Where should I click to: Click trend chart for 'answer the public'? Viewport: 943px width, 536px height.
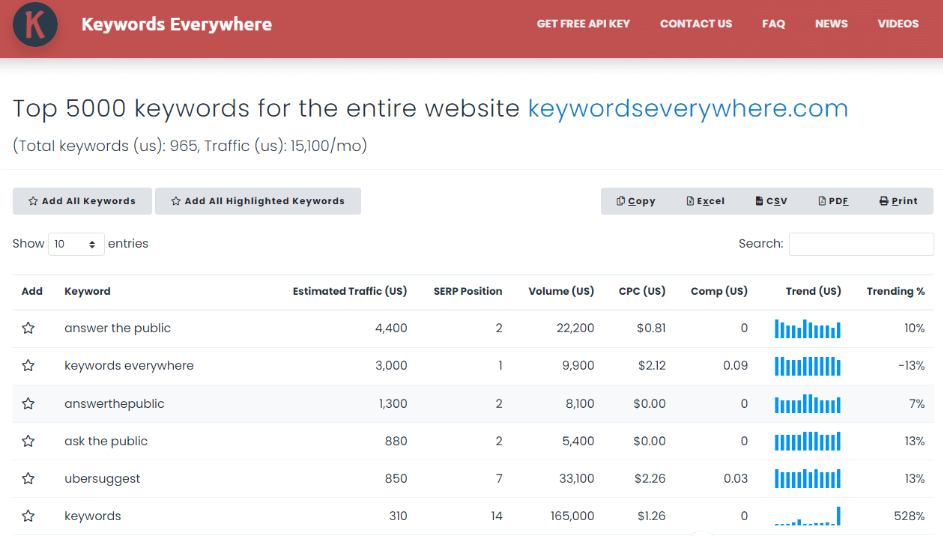pos(807,328)
